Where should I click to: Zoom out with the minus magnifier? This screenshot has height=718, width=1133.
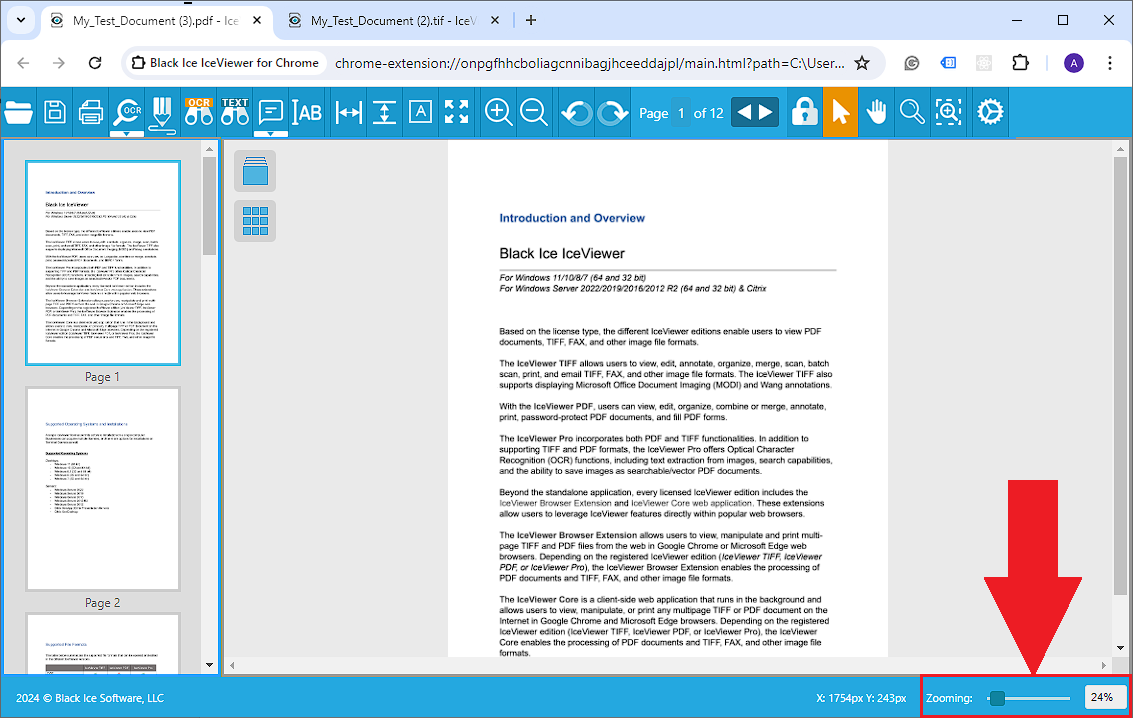pyautogui.click(x=534, y=112)
